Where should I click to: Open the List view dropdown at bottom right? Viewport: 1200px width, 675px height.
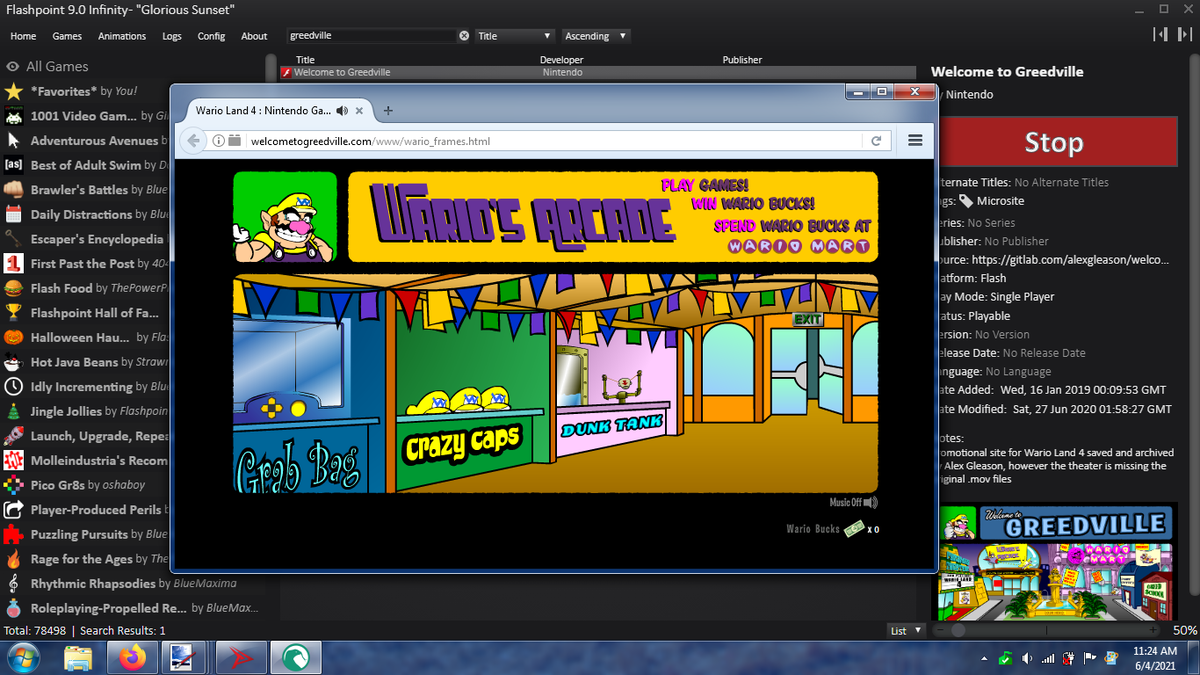pos(904,630)
